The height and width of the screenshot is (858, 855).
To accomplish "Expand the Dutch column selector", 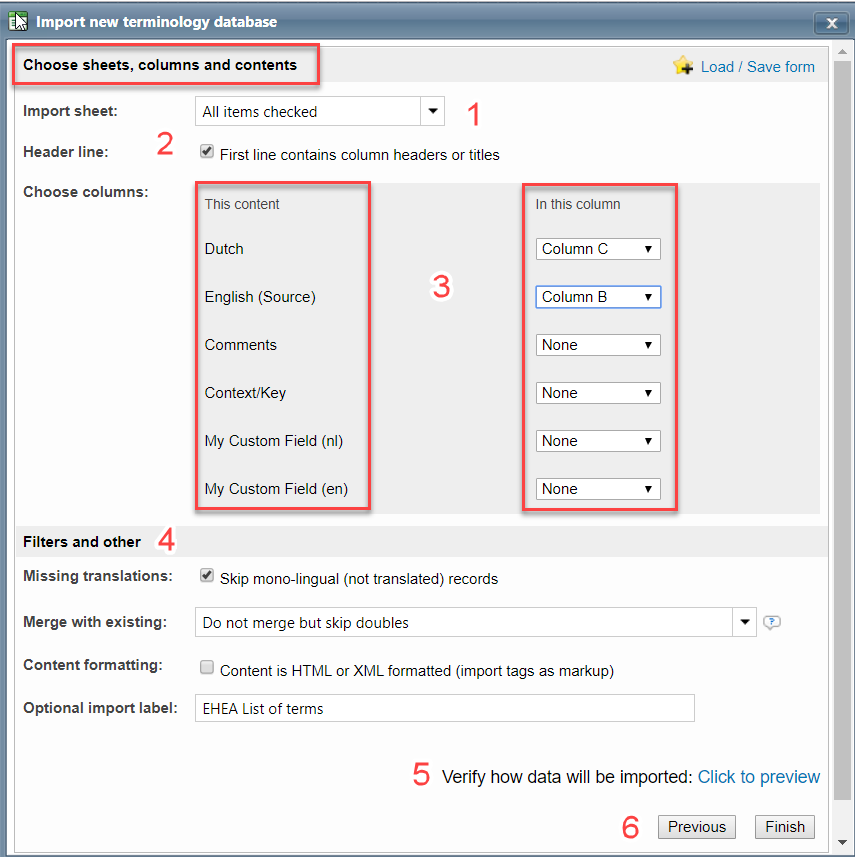I will [598, 249].
